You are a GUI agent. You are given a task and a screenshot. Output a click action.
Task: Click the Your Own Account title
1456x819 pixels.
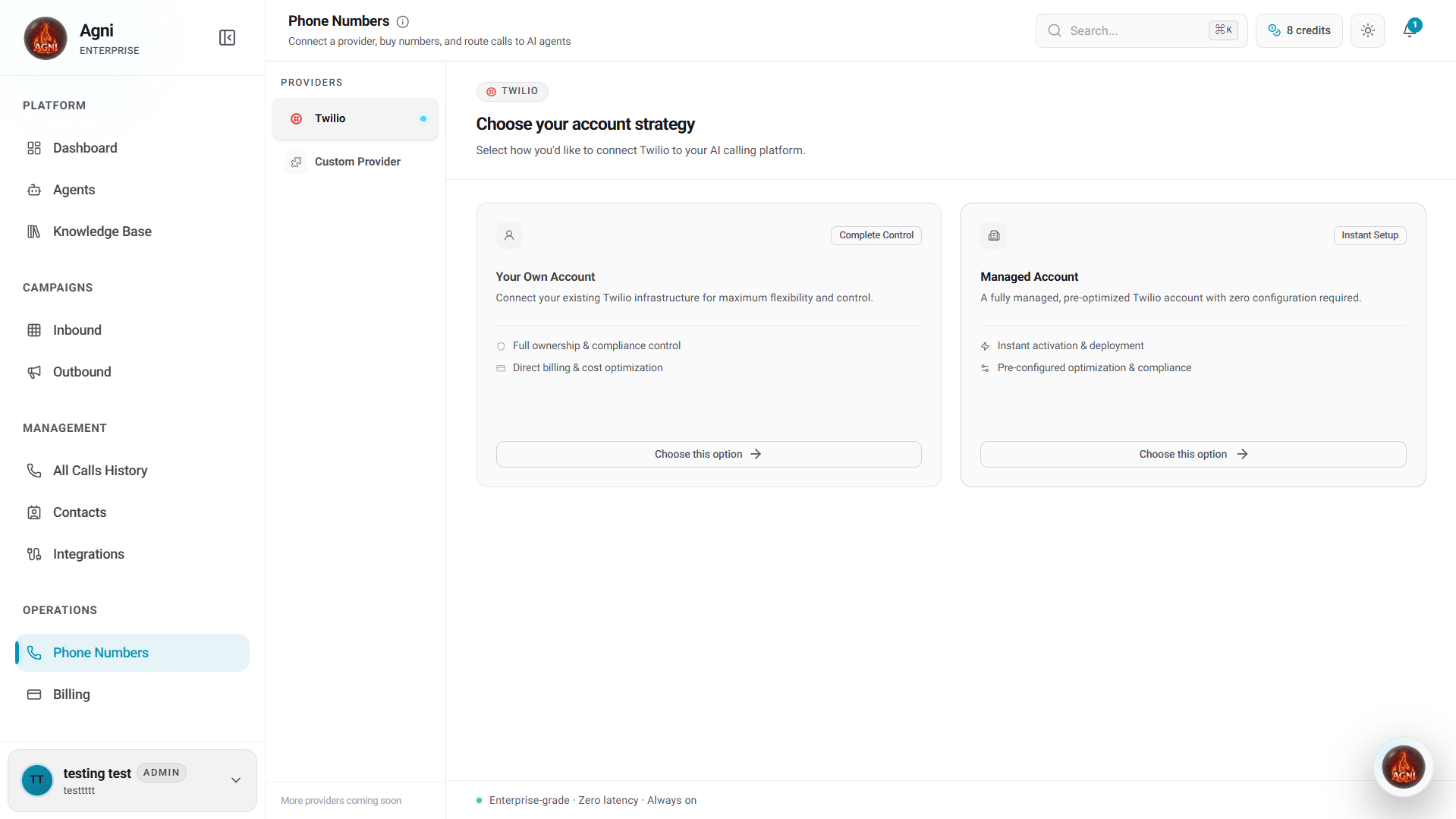(x=546, y=277)
